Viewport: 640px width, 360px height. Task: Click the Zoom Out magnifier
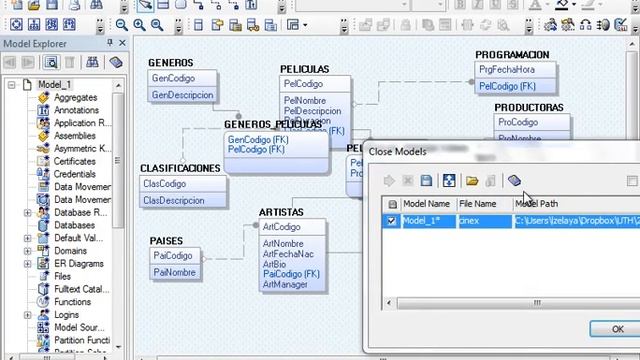click(x=121, y=25)
